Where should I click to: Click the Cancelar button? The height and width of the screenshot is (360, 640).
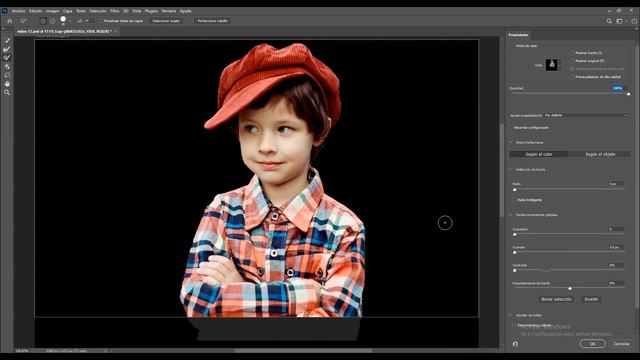pyautogui.click(x=621, y=344)
